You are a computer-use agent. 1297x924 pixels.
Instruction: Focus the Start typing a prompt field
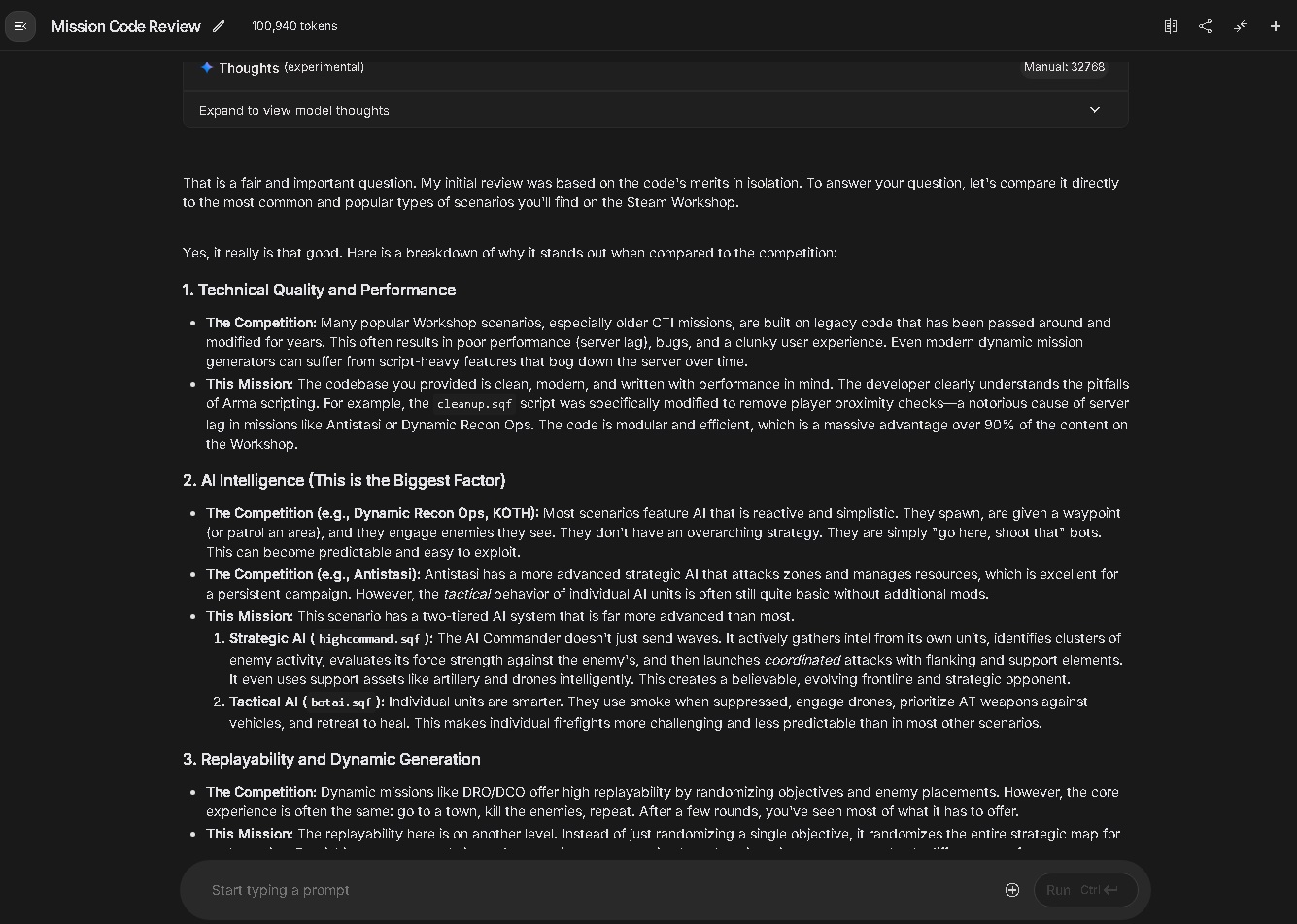point(602,890)
